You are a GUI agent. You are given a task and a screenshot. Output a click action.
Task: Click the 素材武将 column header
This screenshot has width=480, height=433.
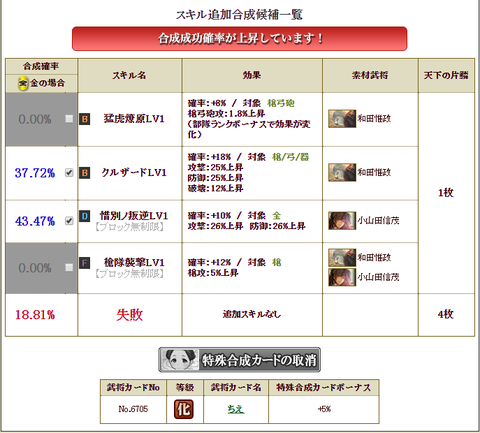(370, 75)
